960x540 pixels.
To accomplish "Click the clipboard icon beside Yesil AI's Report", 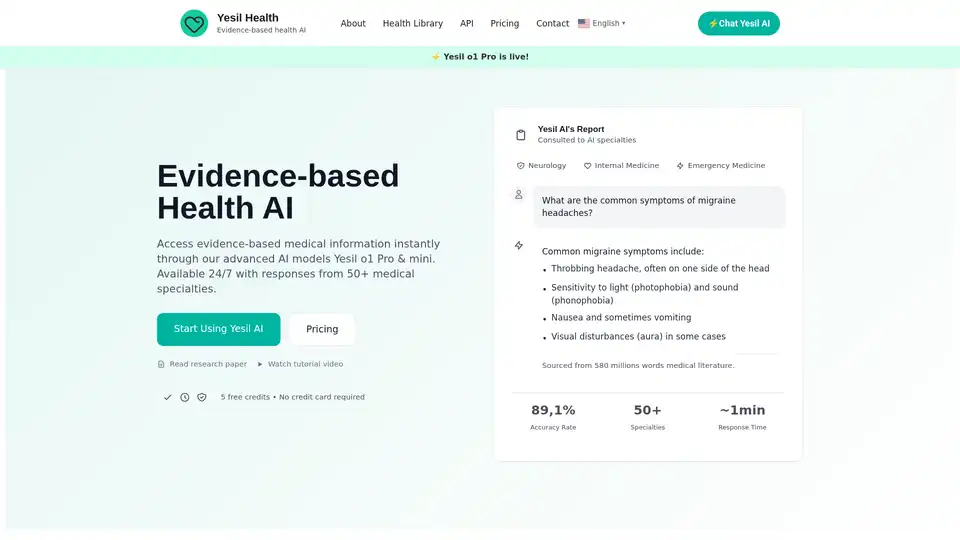I will pyautogui.click(x=520, y=135).
